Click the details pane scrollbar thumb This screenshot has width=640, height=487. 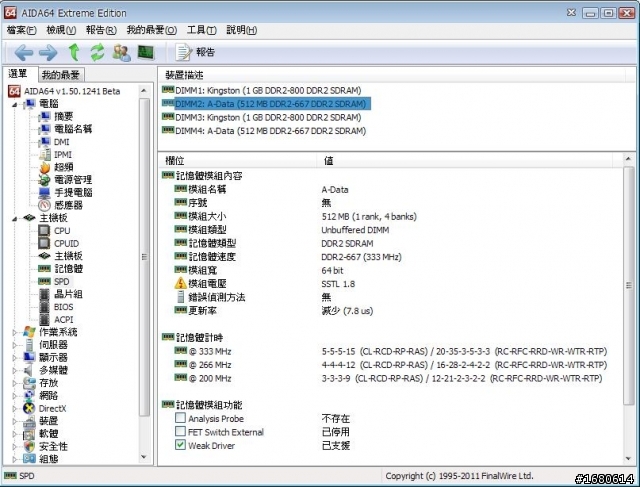pyautogui.click(x=629, y=285)
